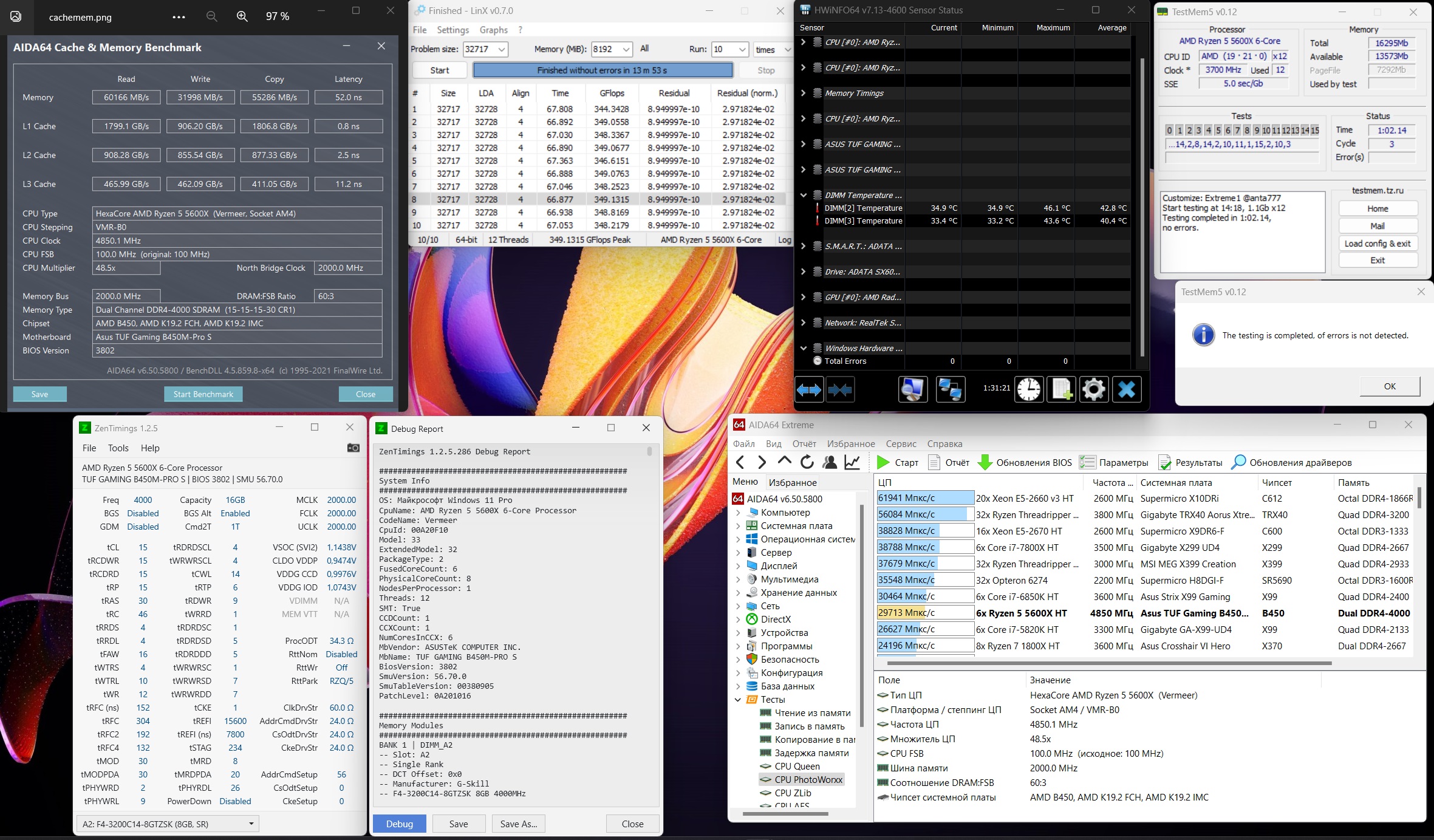Click the HWiNFO reset clock icon
The image size is (1434, 840).
coord(1029,389)
